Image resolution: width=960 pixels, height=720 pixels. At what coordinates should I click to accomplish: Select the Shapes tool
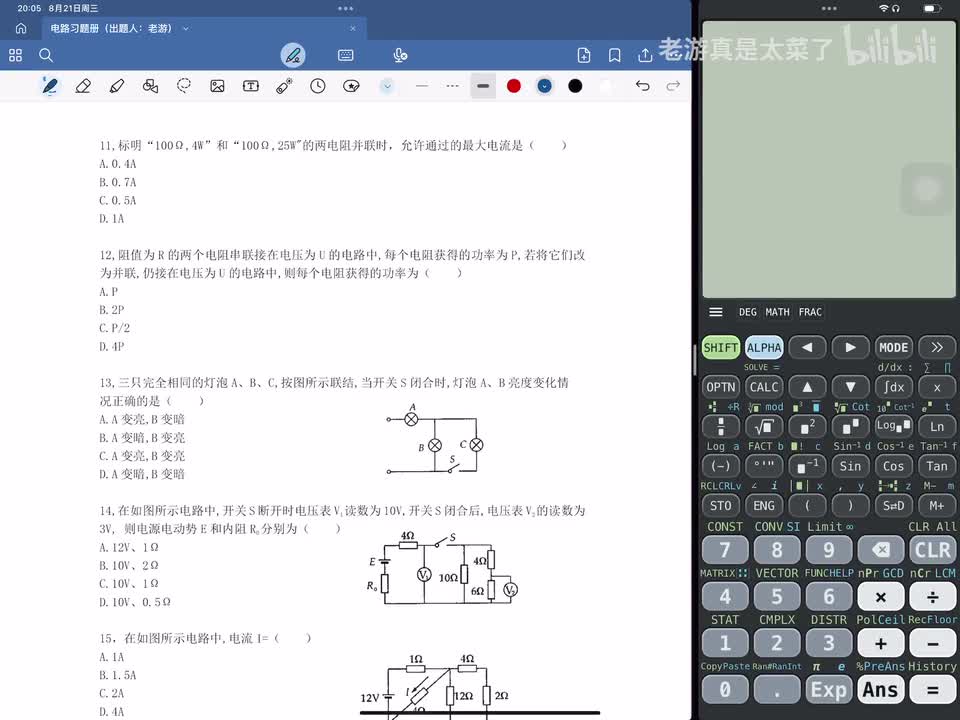click(x=150, y=86)
